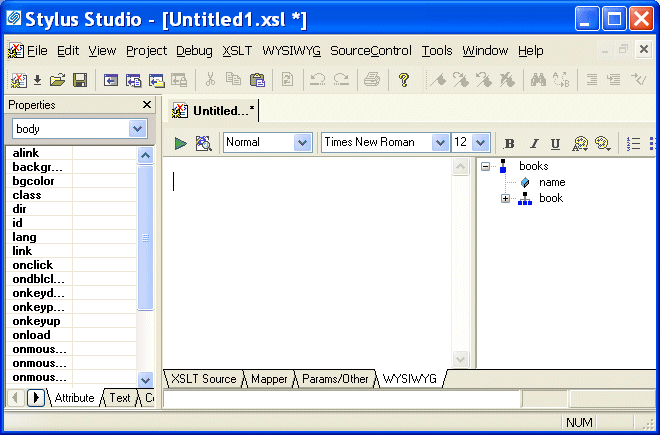660x435 pixels.
Task: Click the Save disk icon
Action: [79, 80]
